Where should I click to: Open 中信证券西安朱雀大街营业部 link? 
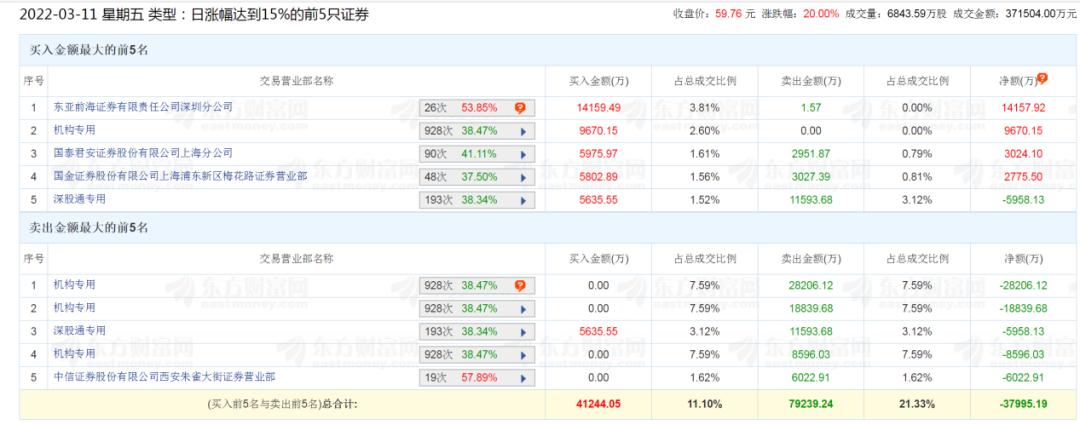[164, 377]
